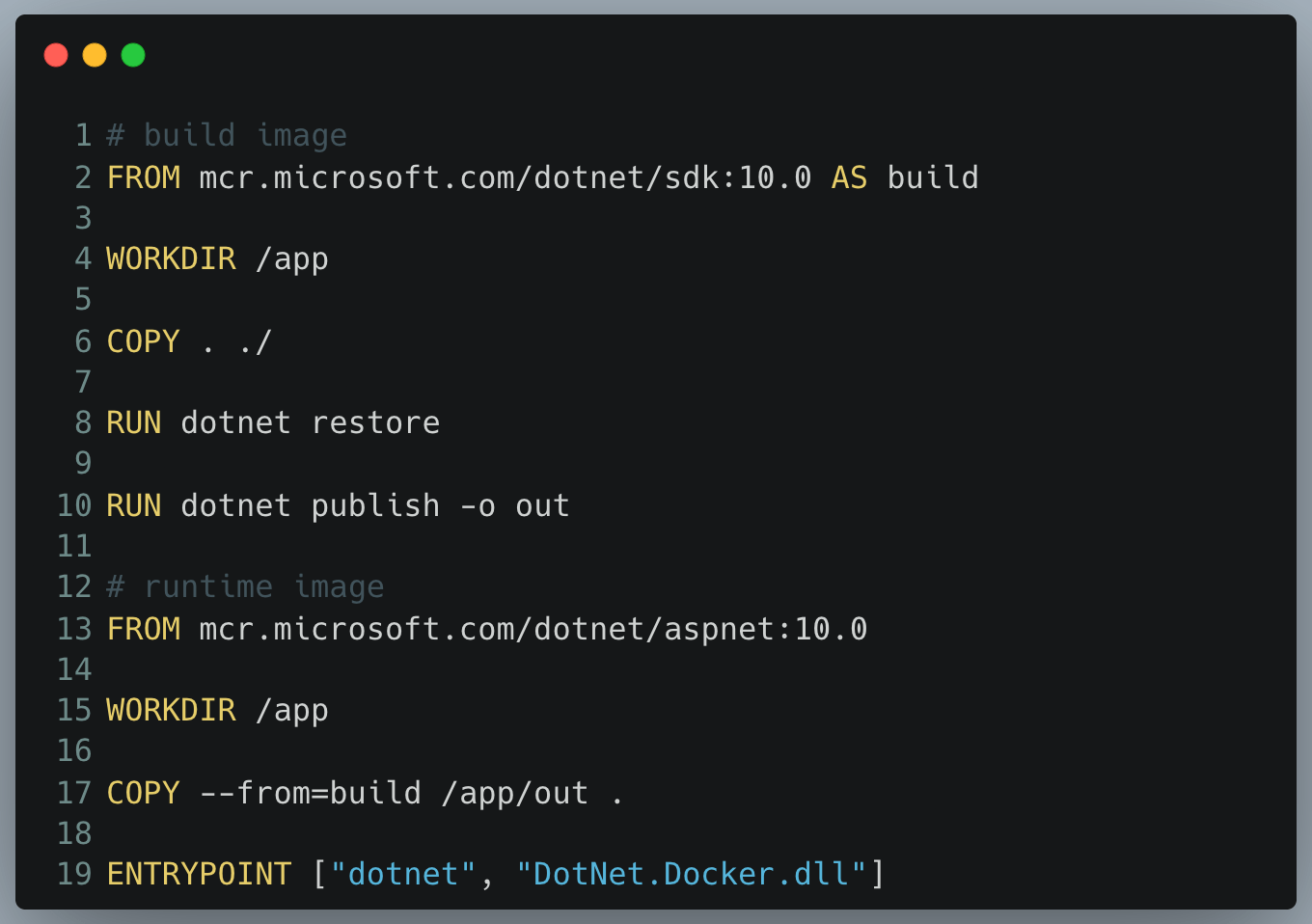The image size is (1312, 924).
Task: Click line number 10 in the gutter
Action: pyautogui.click(x=74, y=505)
